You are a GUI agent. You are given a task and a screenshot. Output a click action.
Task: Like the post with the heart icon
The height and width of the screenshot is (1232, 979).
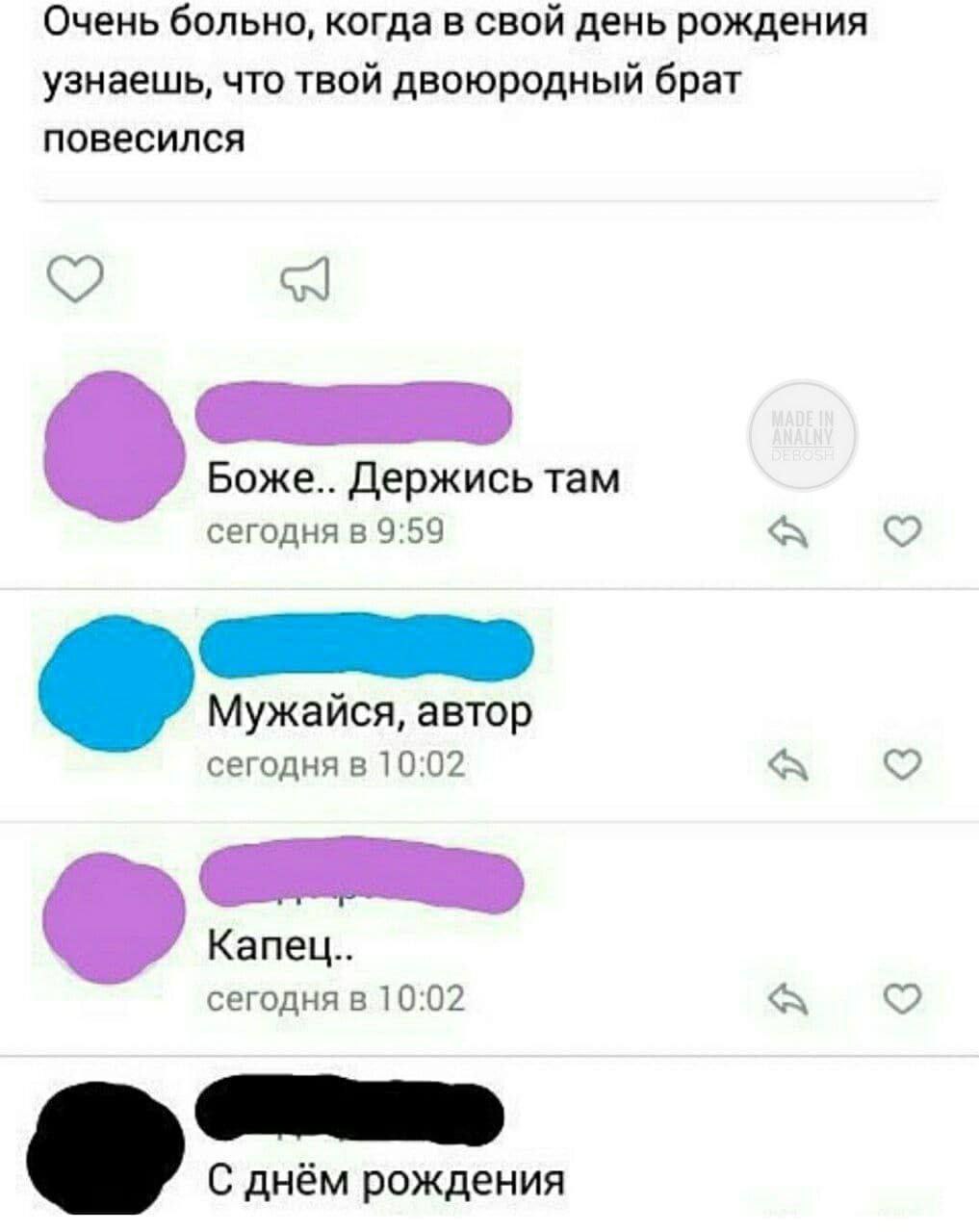74,280
